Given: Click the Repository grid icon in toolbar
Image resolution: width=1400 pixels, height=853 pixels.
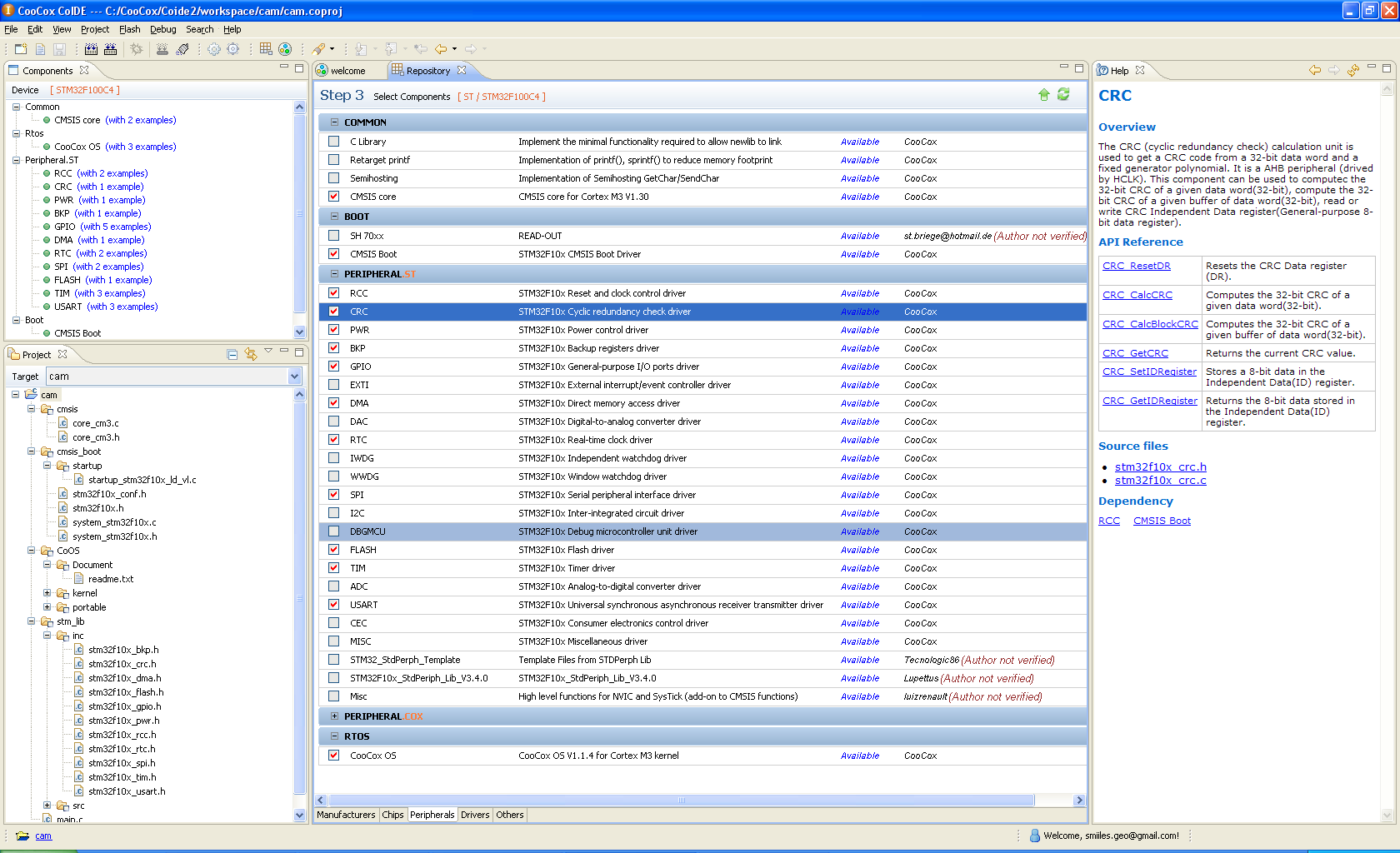Looking at the screenshot, I should [266, 49].
